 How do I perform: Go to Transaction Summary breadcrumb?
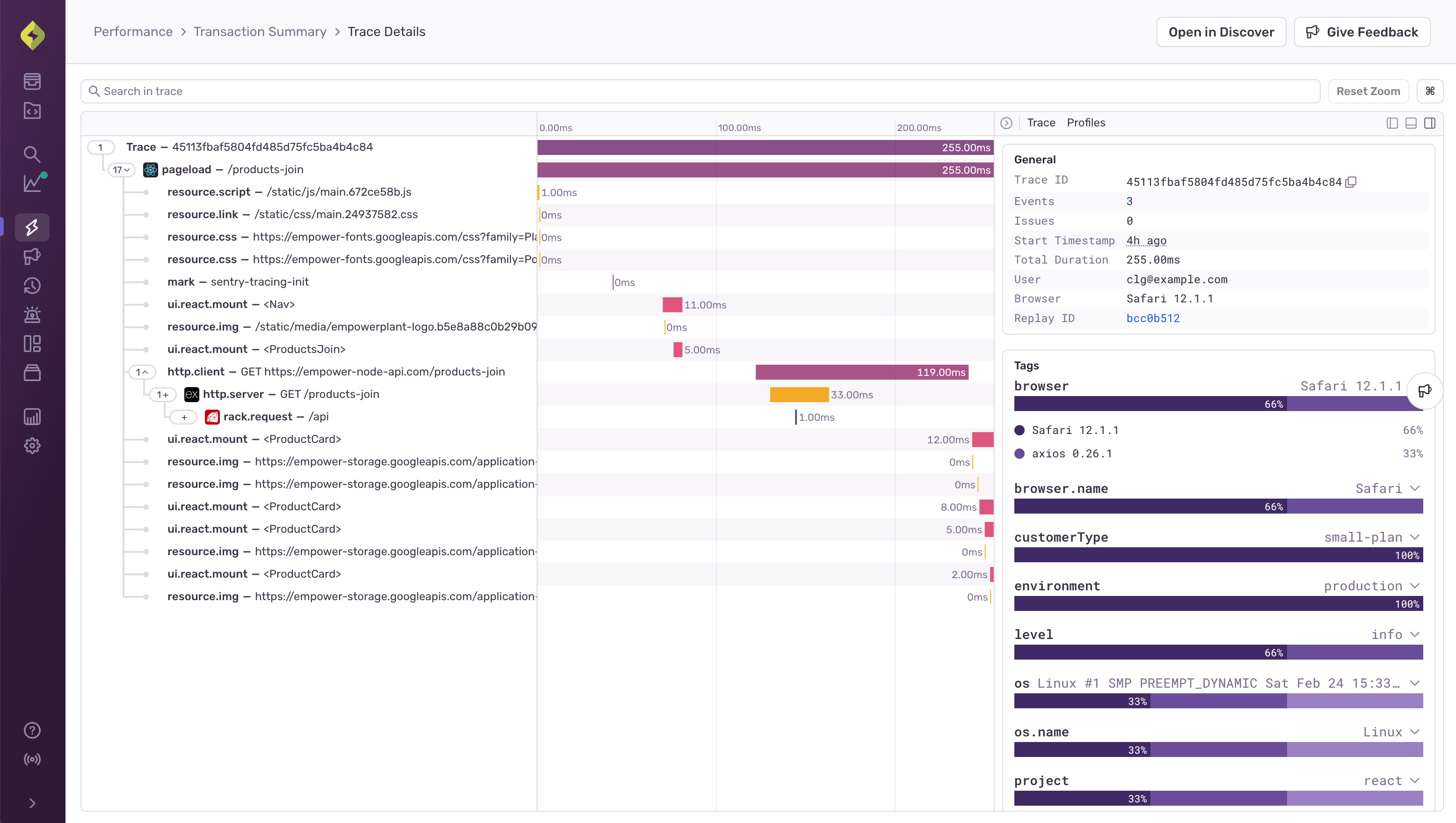260,32
